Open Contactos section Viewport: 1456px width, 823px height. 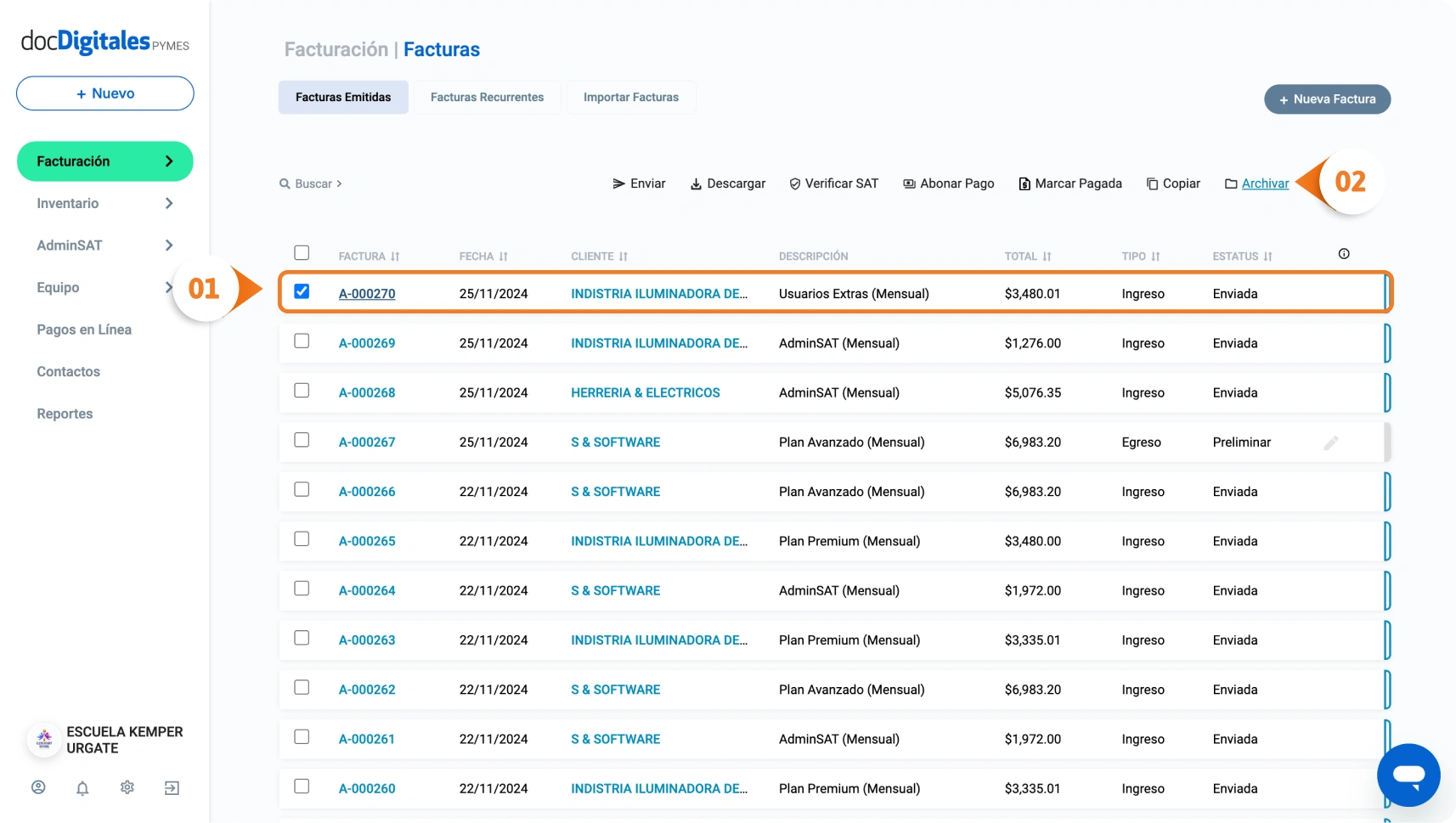pos(68,372)
